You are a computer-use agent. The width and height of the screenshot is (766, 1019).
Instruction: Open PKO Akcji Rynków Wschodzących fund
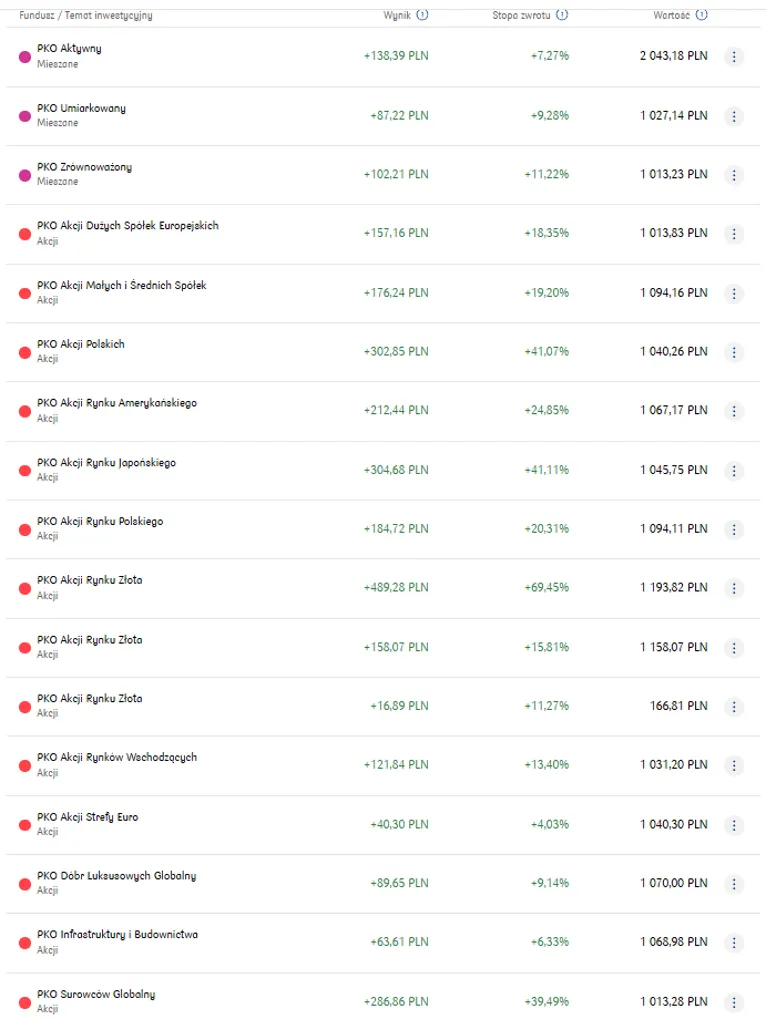(x=117, y=757)
